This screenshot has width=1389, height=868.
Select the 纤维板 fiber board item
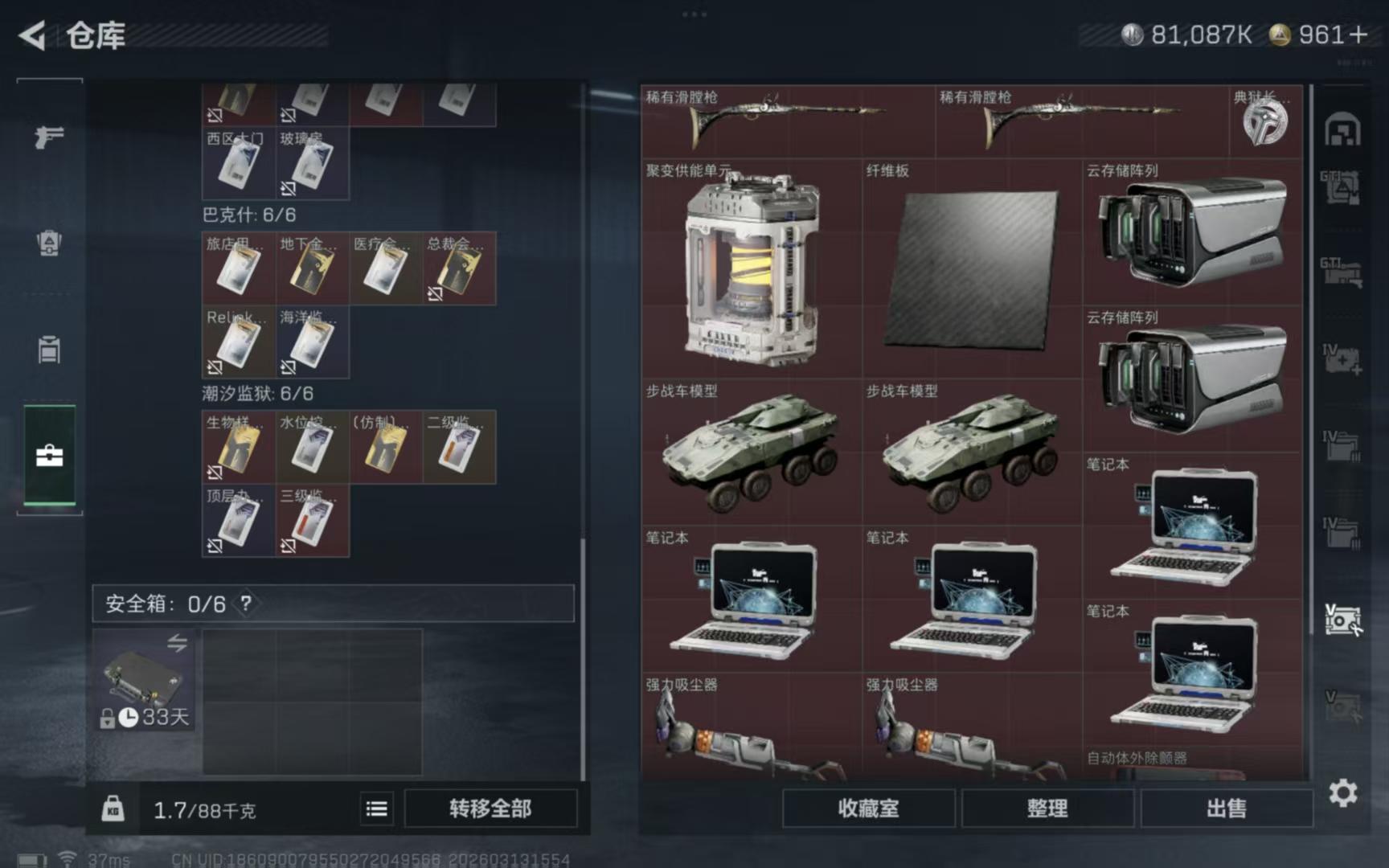pos(972,268)
